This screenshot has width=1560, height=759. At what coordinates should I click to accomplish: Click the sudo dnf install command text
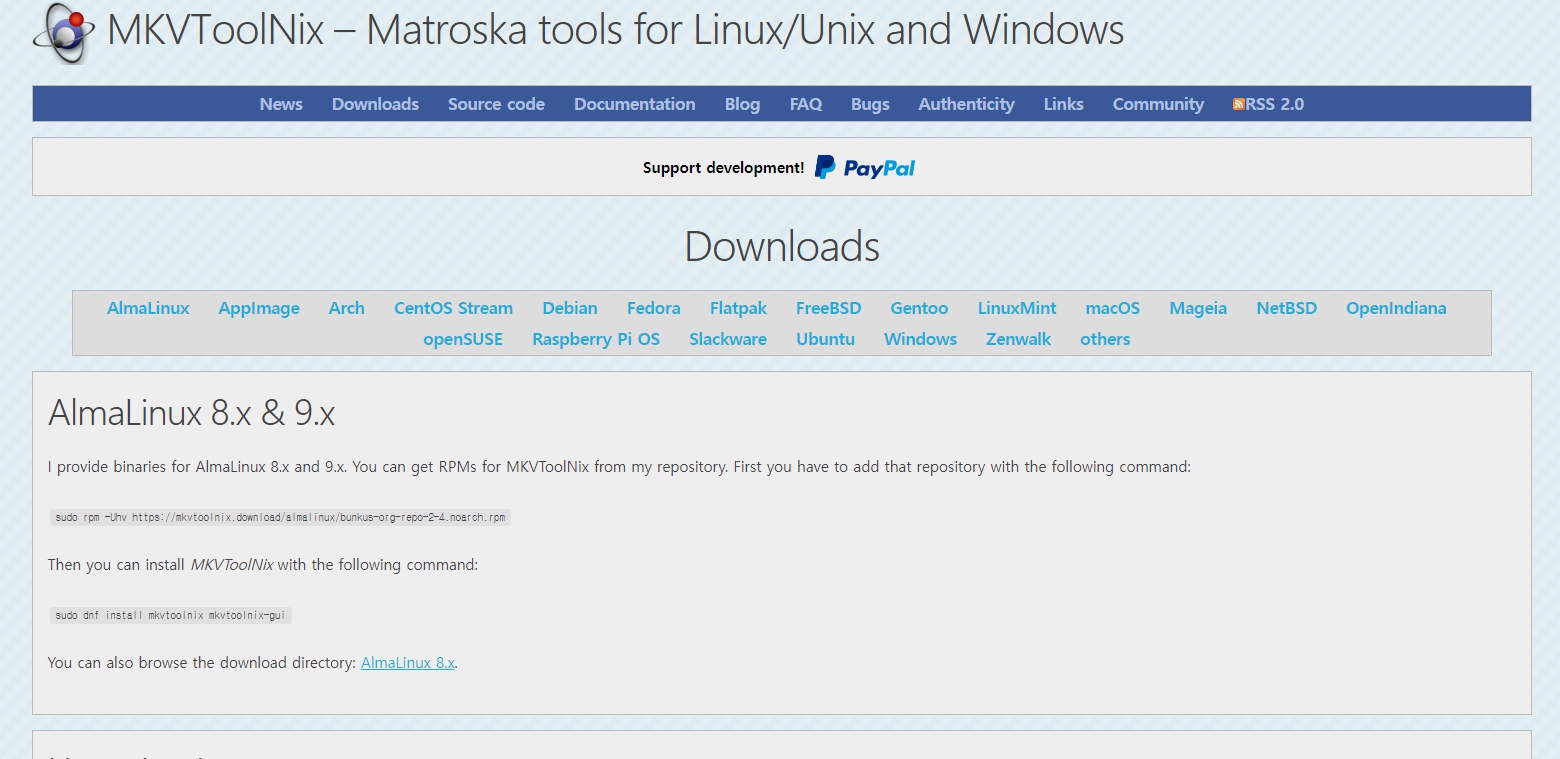(170, 615)
